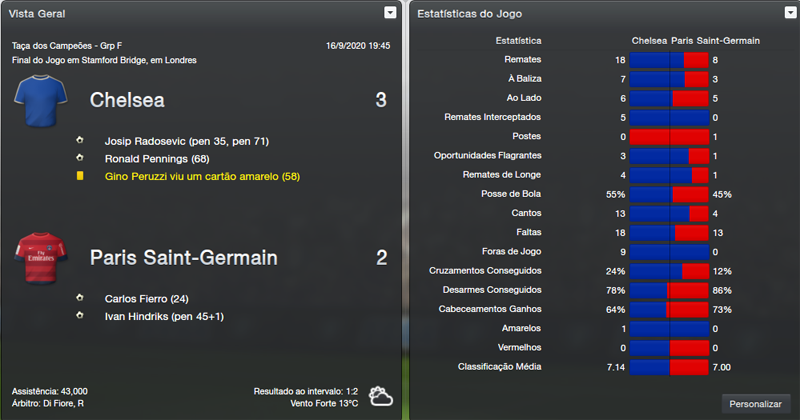Open Paris Saint-Germain team name link
This screenshot has height=420, width=800.
point(183,258)
